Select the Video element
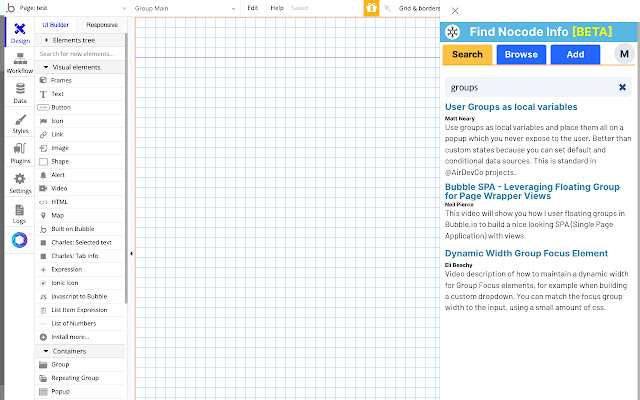 80,188
